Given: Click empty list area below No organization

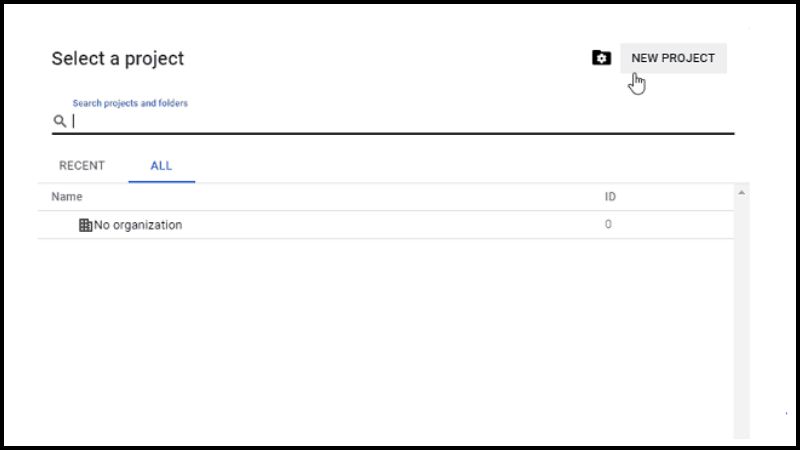Looking at the screenshot, I should (386, 337).
